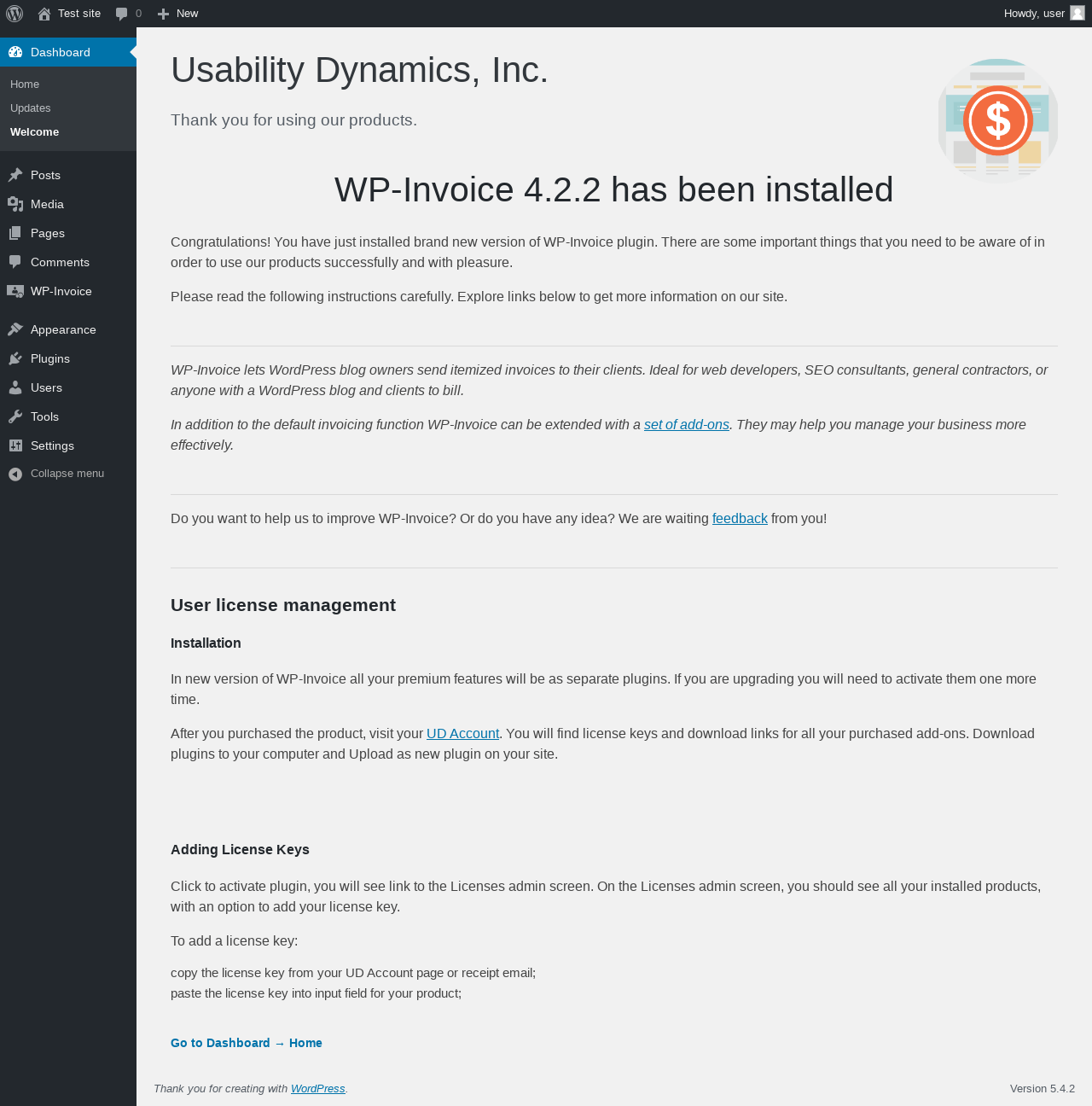The width and height of the screenshot is (1092, 1106).
Task: Visit the UD Account link
Action: click(x=462, y=734)
